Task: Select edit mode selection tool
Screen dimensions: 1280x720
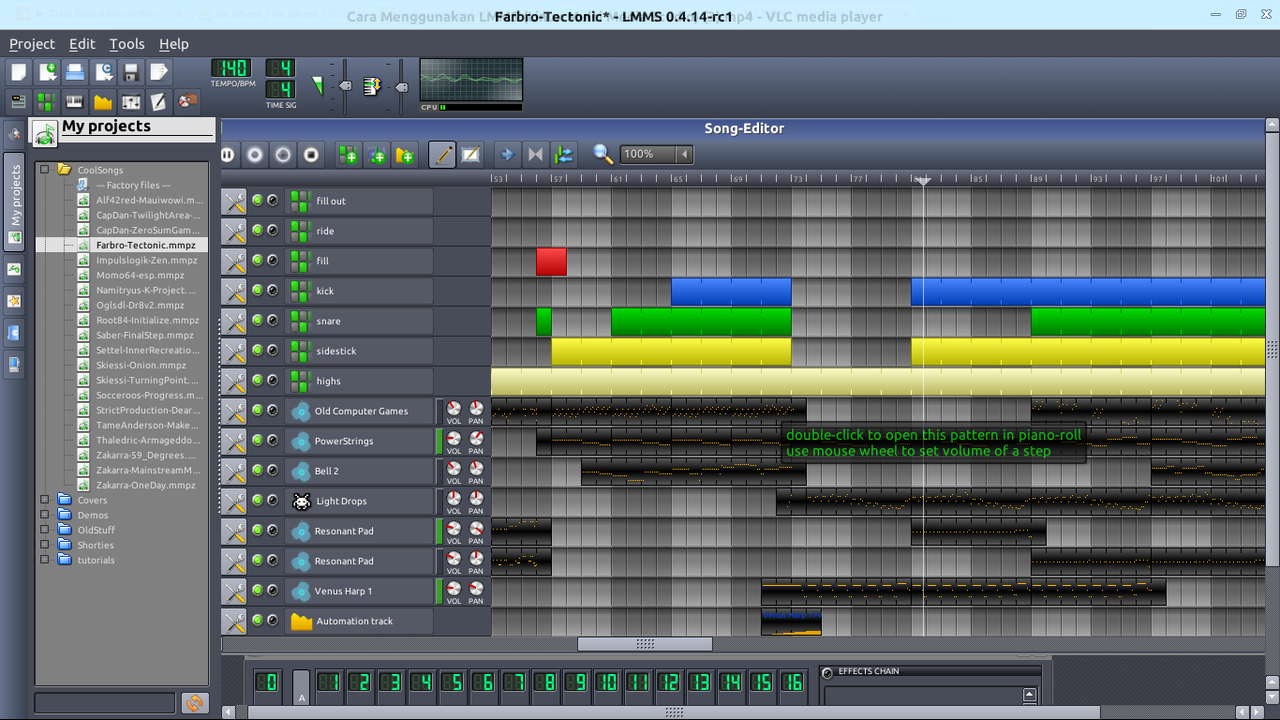Action: (x=470, y=155)
